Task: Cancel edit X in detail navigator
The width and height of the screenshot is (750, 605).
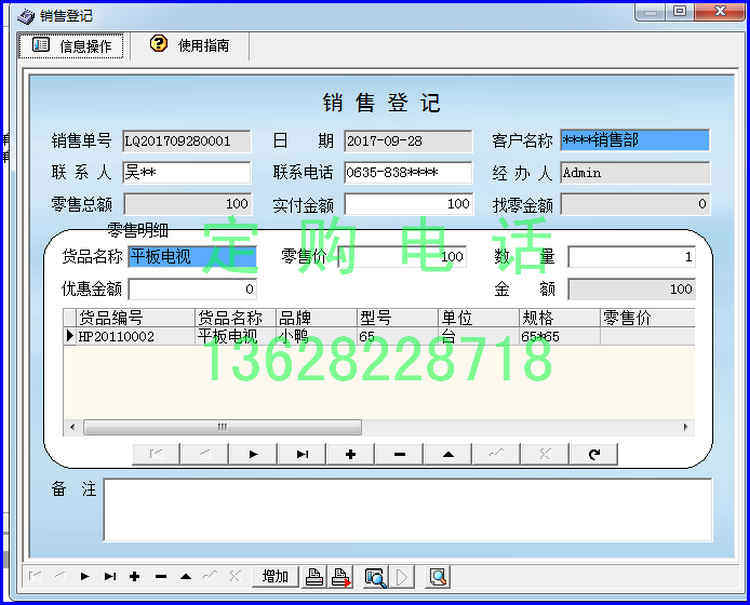Action: click(545, 454)
